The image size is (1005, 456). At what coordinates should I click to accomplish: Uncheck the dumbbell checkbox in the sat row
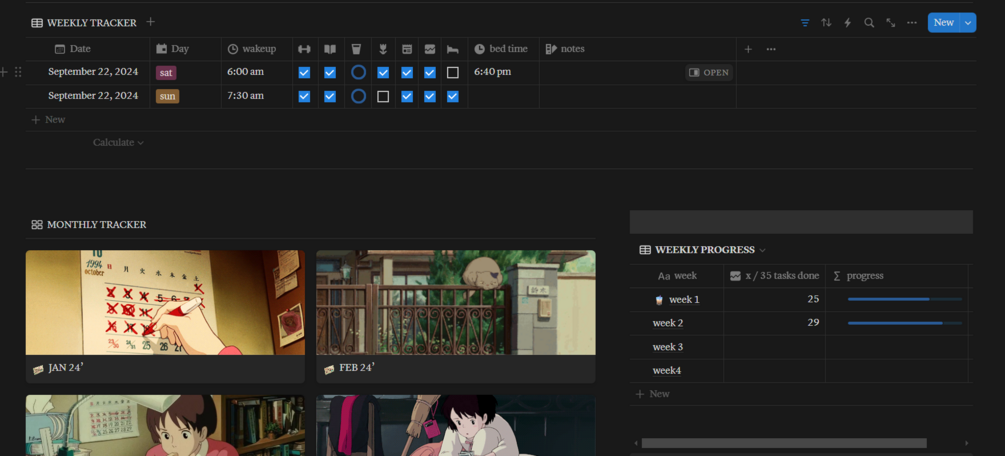pos(304,72)
